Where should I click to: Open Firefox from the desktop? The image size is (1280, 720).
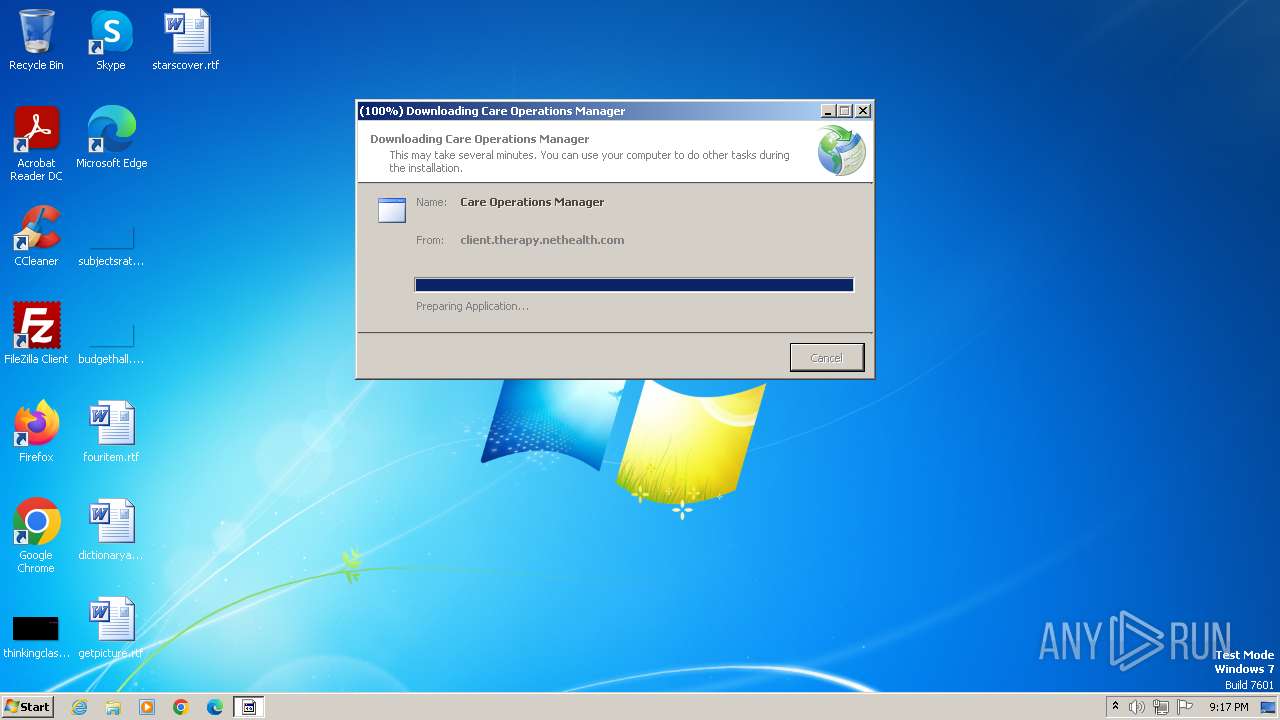(x=36, y=431)
